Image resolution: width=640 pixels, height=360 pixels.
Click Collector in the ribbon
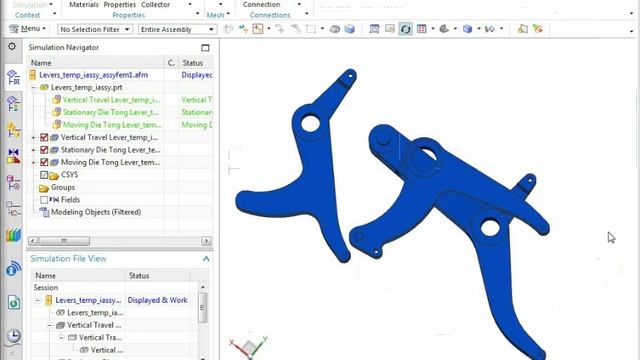point(155,4)
